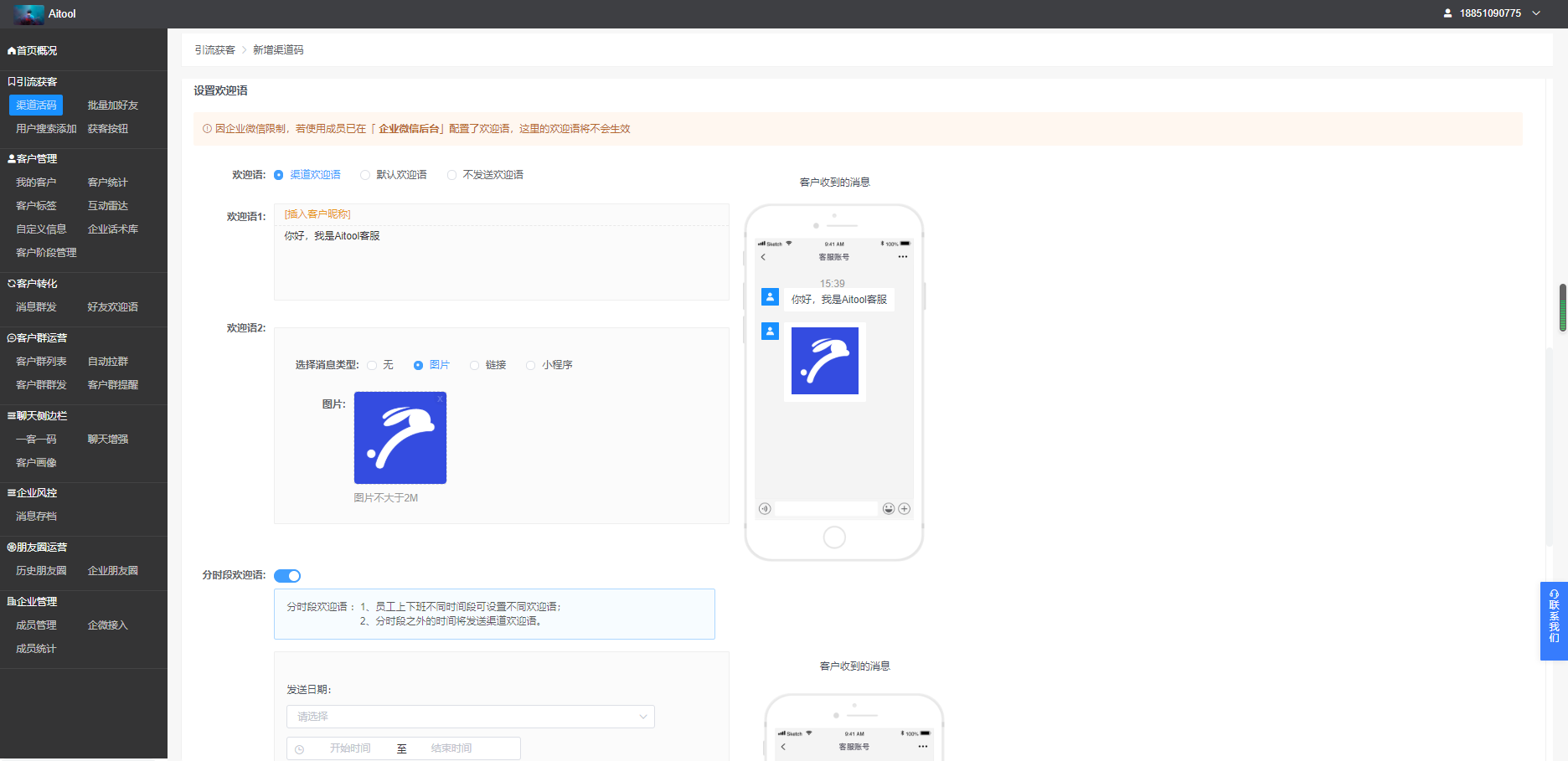1568x761 pixels.
Task: Click the warning info icon in notice banner
Action: tap(207, 129)
